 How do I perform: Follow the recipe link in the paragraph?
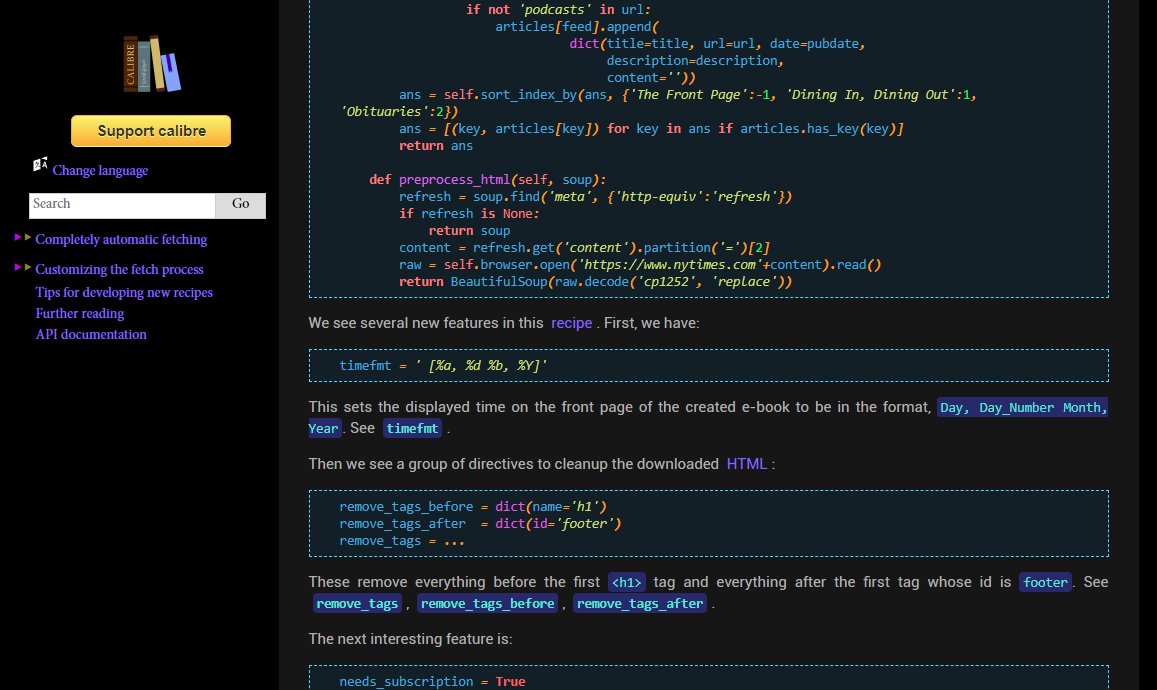571,323
